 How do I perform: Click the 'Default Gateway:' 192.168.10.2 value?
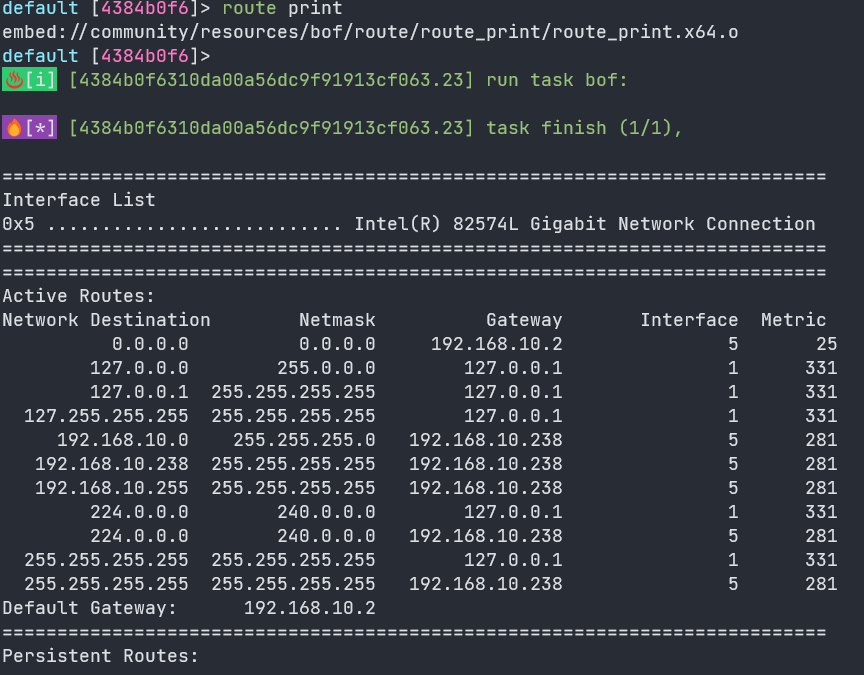click(x=310, y=608)
